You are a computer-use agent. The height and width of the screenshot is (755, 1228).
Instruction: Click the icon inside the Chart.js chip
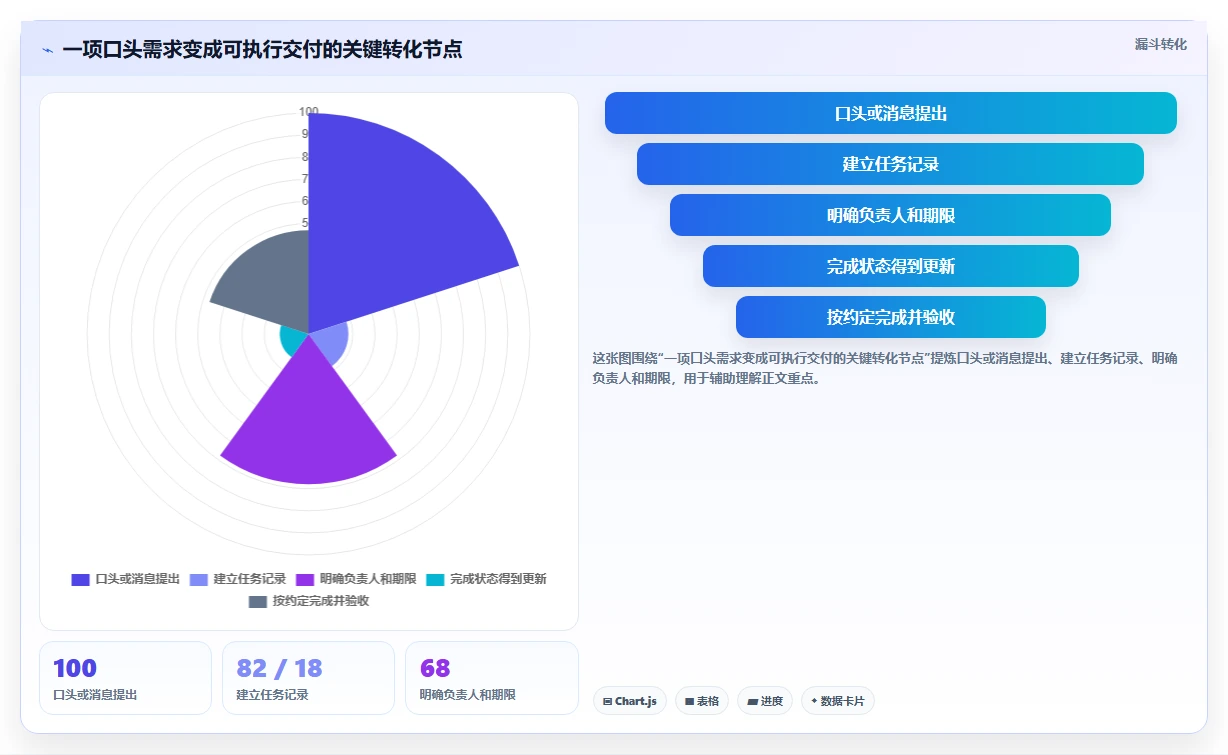point(607,702)
